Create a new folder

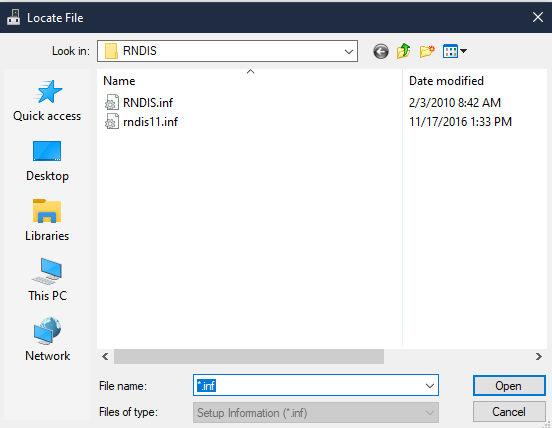[x=427, y=51]
